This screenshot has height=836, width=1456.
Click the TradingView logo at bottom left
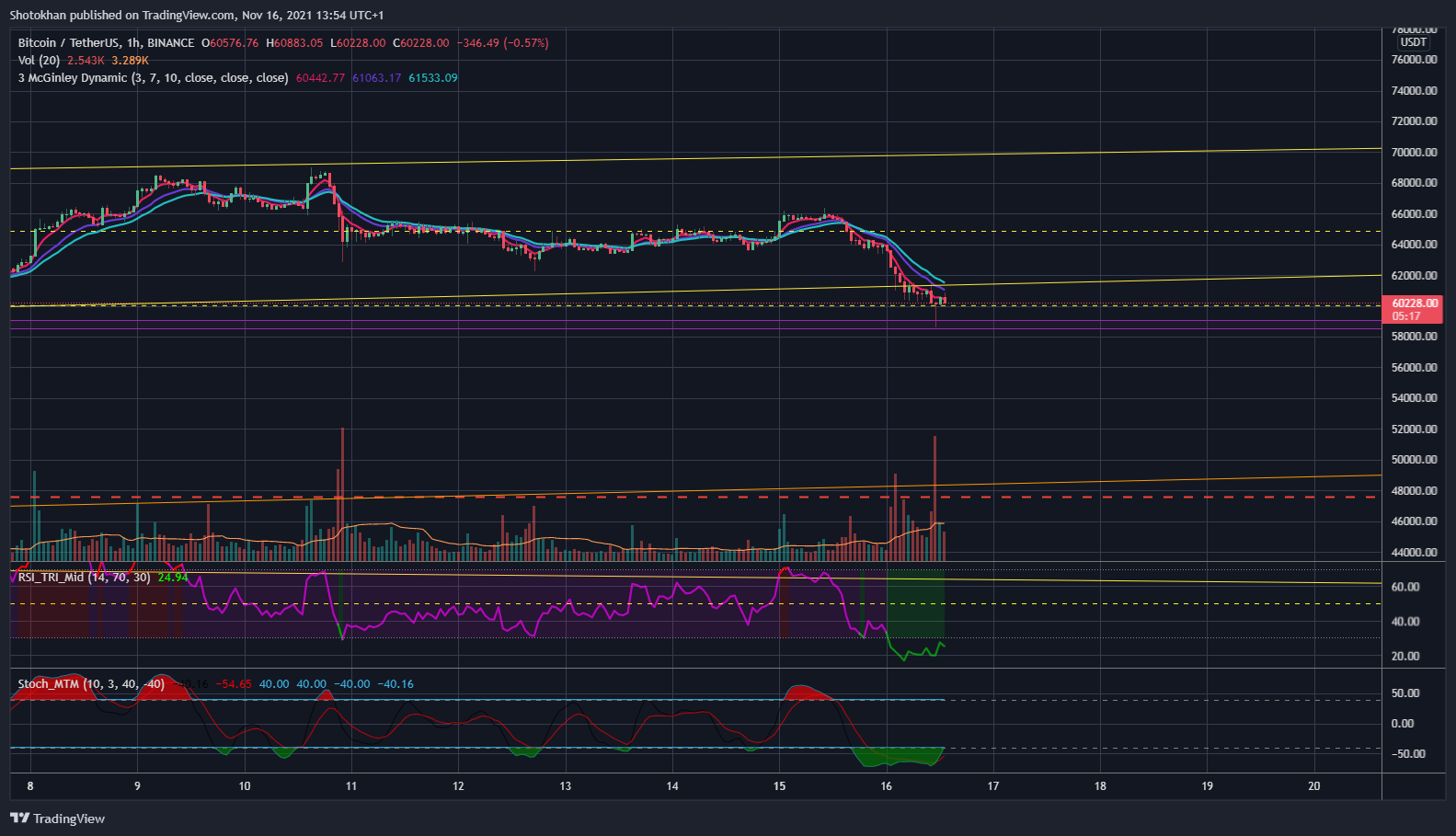pyautogui.click(x=57, y=819)
